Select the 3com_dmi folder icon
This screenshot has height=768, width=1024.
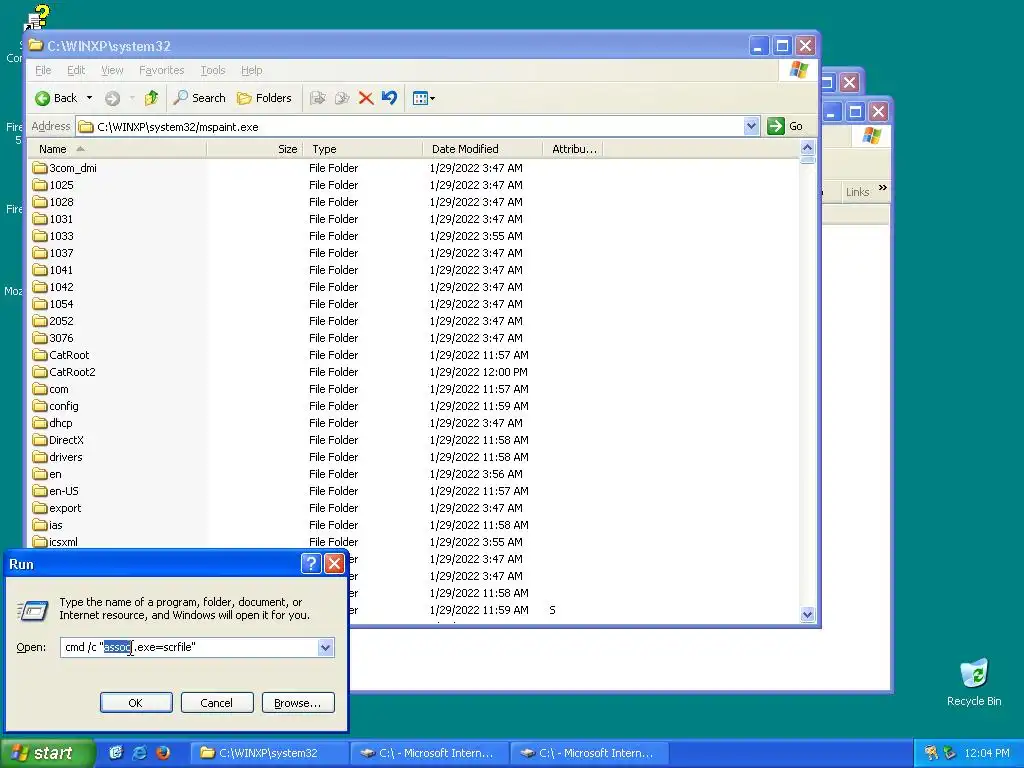(x=40, y=168)
